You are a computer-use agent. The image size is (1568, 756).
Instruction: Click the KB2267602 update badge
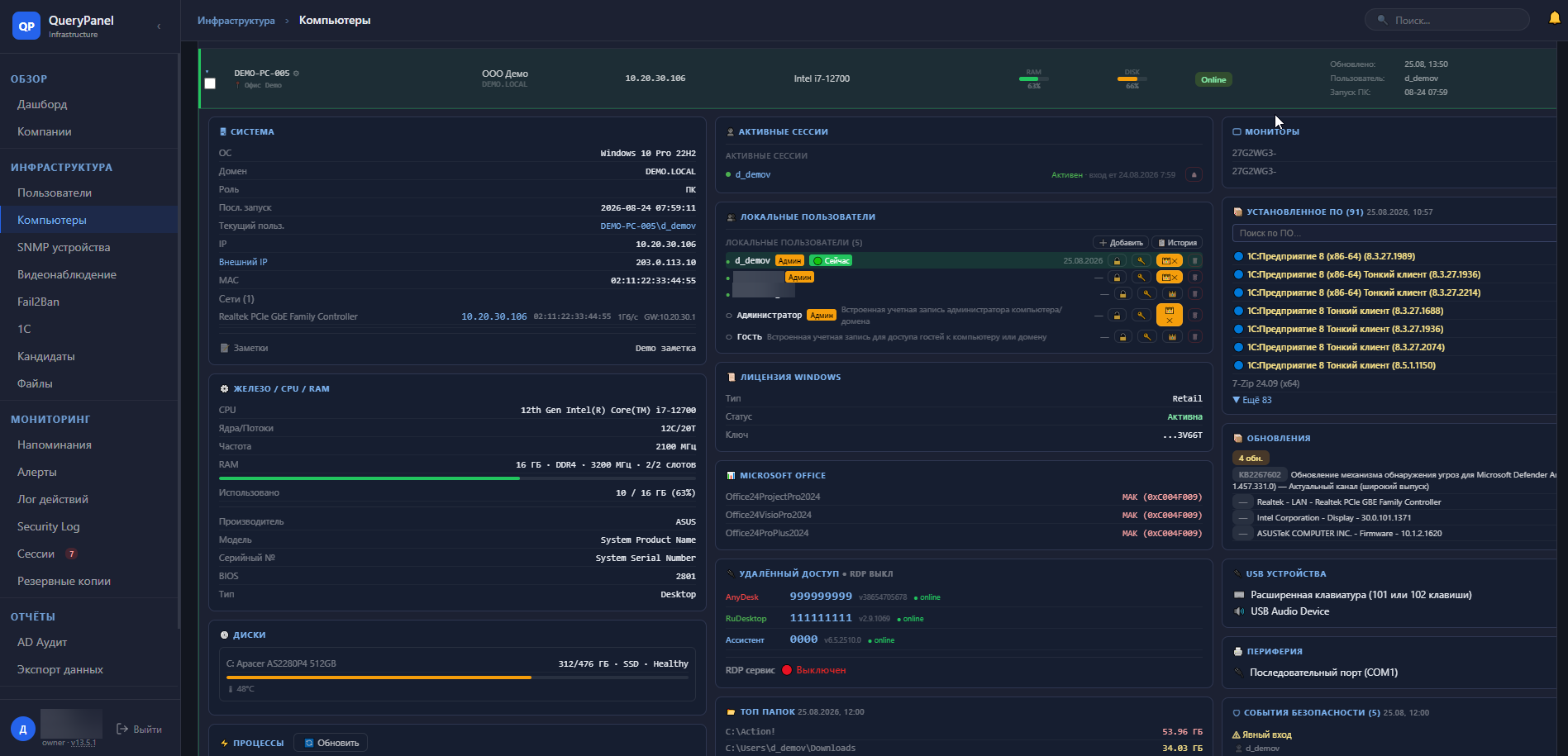[1259, 475]
